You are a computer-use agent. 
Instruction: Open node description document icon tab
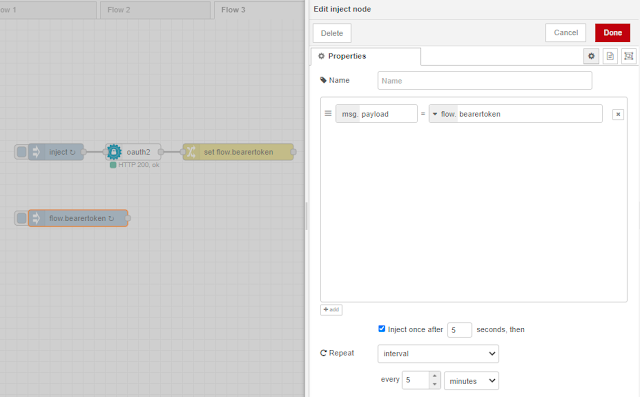coord(610,56)
